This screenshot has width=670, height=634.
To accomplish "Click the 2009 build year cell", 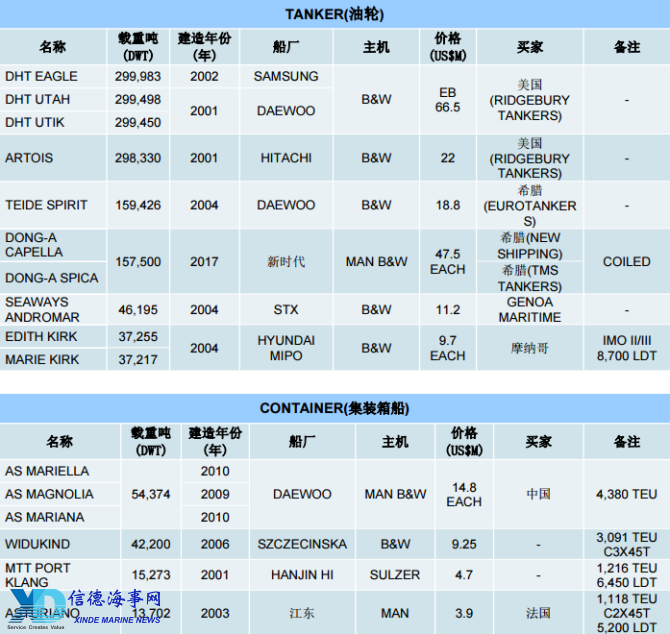I will (215, 494).
